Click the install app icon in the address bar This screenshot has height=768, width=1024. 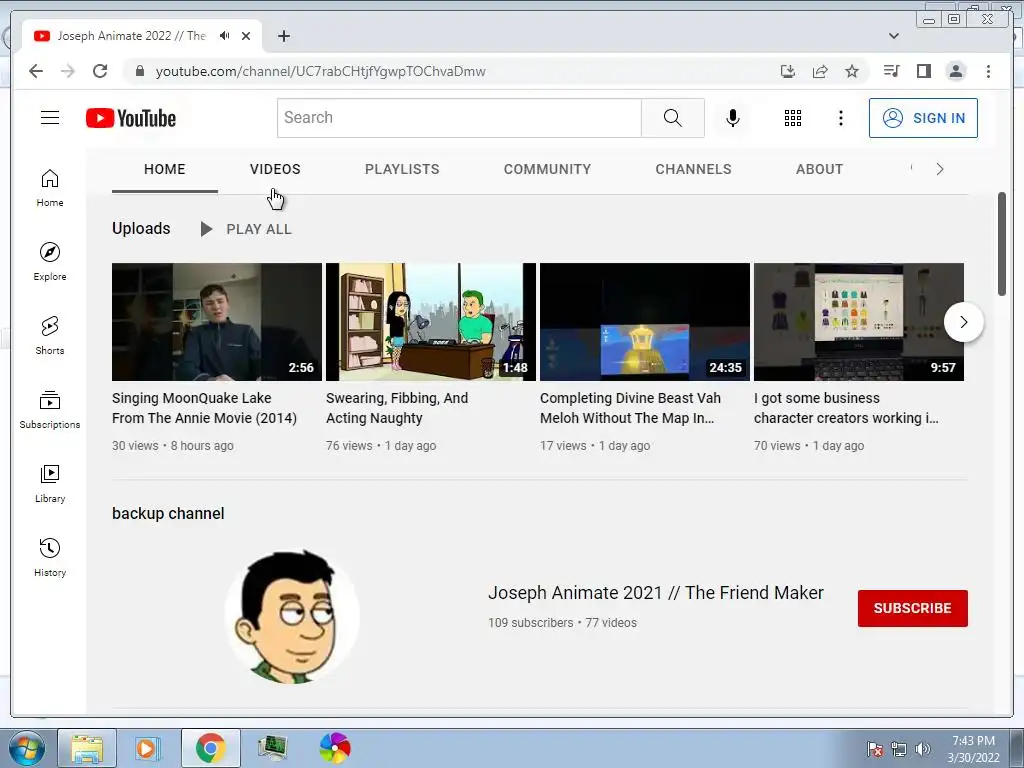(788, 71)
